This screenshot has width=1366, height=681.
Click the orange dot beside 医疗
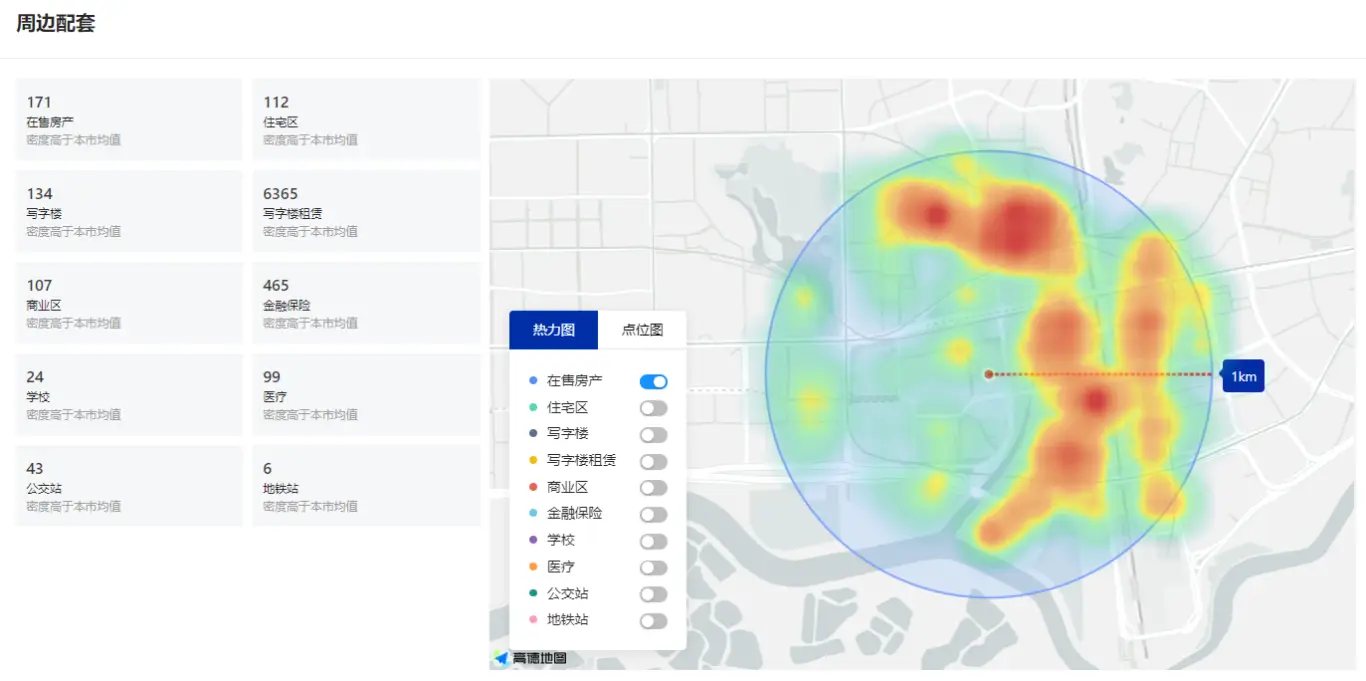pyautogui.click(x=533, y=567)
